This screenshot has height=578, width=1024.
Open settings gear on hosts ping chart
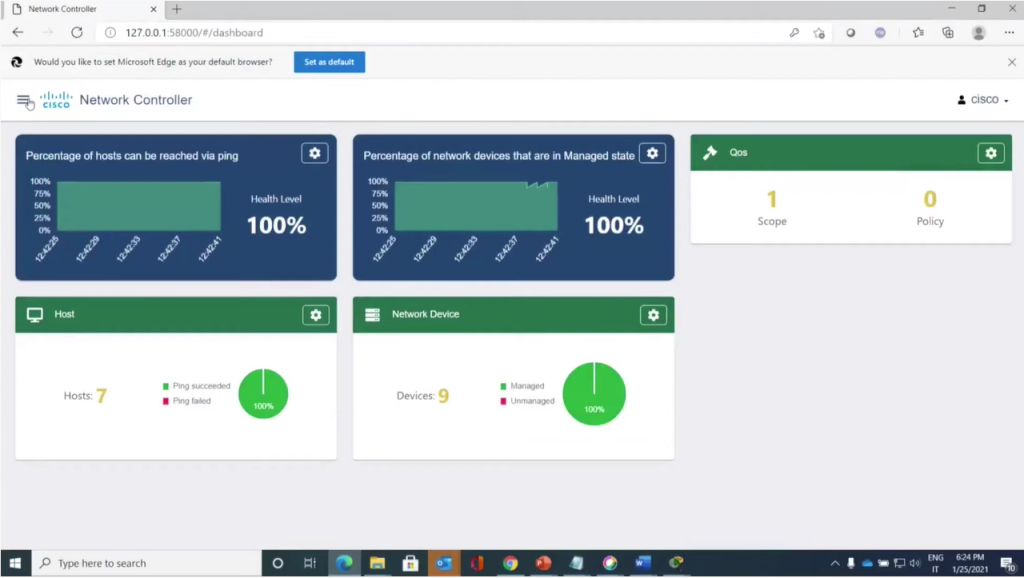[315, 153]
